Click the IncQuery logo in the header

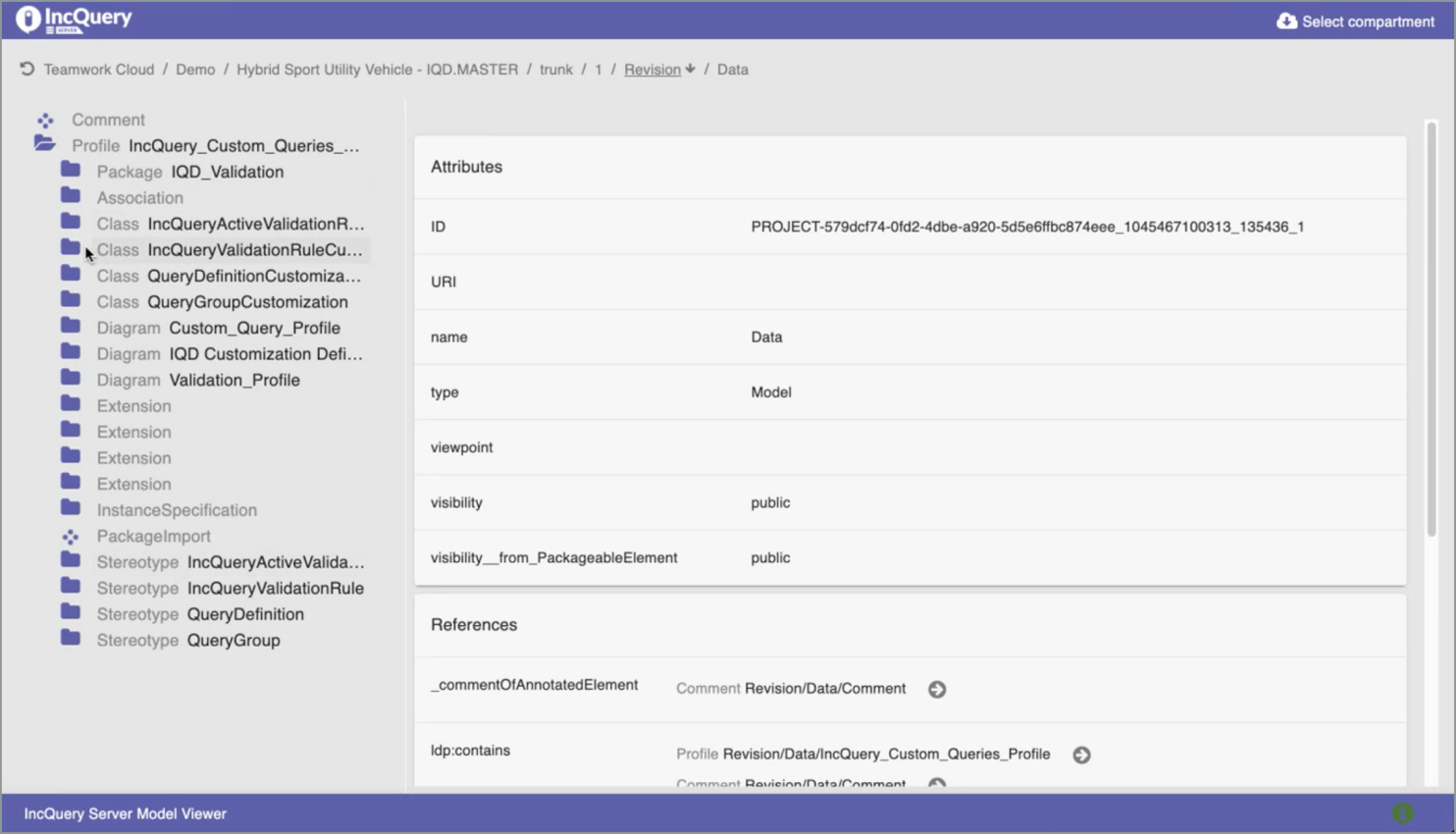(74, 20)
